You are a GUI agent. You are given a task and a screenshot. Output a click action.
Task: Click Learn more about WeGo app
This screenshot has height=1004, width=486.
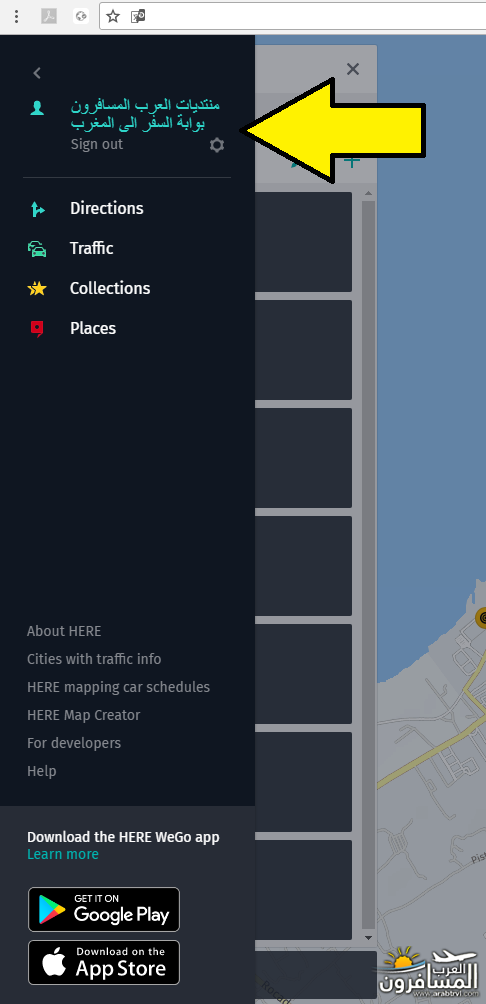pyautogui.click(x=63, y=854)
